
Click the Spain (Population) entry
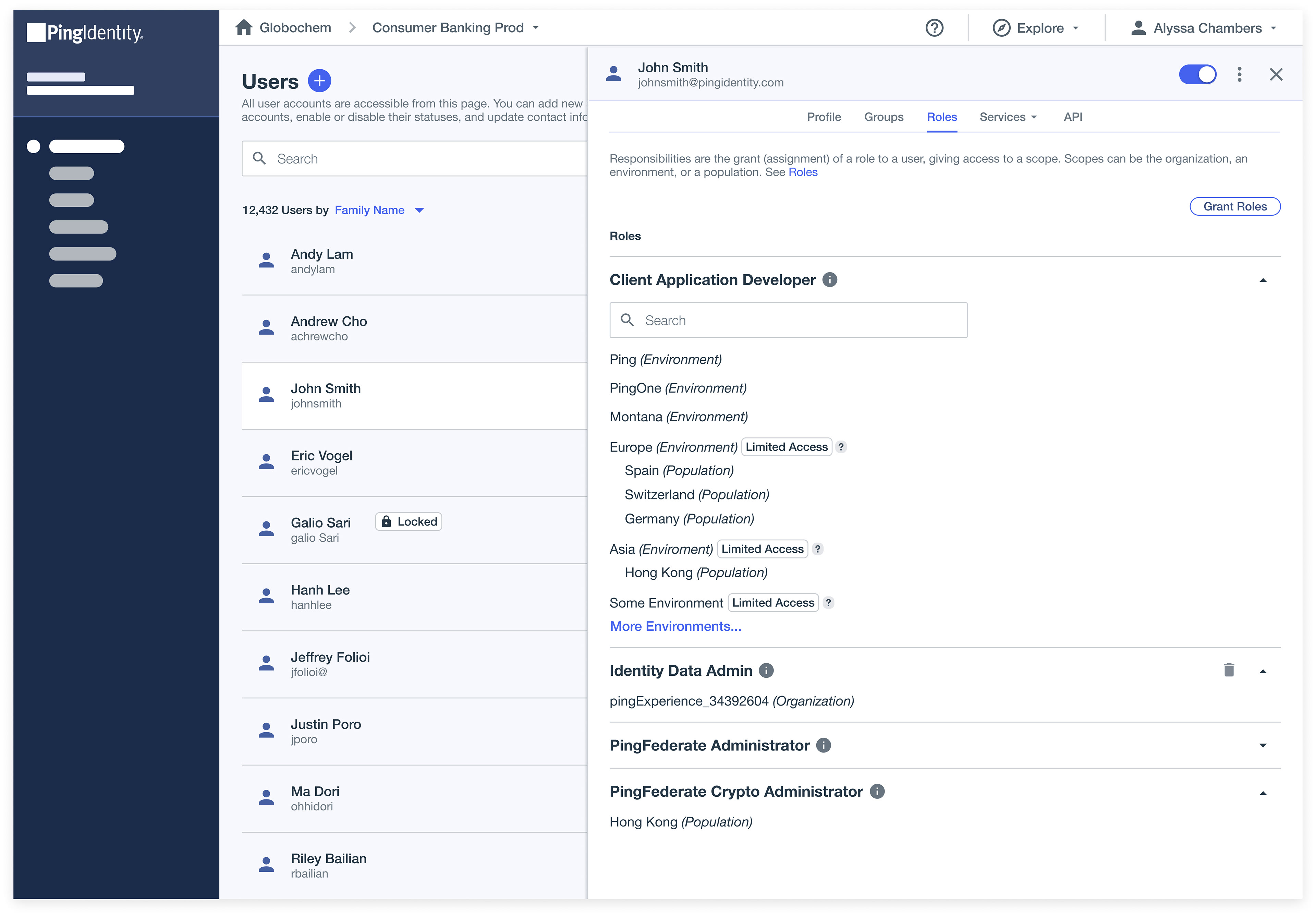(x=679, y=471)
